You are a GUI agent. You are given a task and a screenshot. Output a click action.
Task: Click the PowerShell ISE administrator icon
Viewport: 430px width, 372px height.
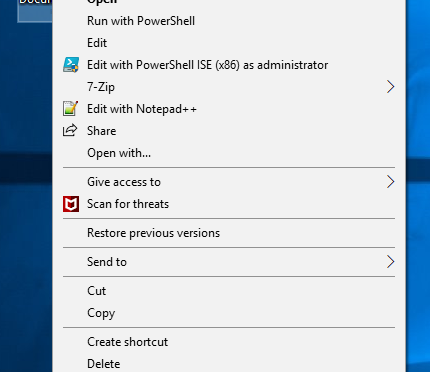coord(71,65)
